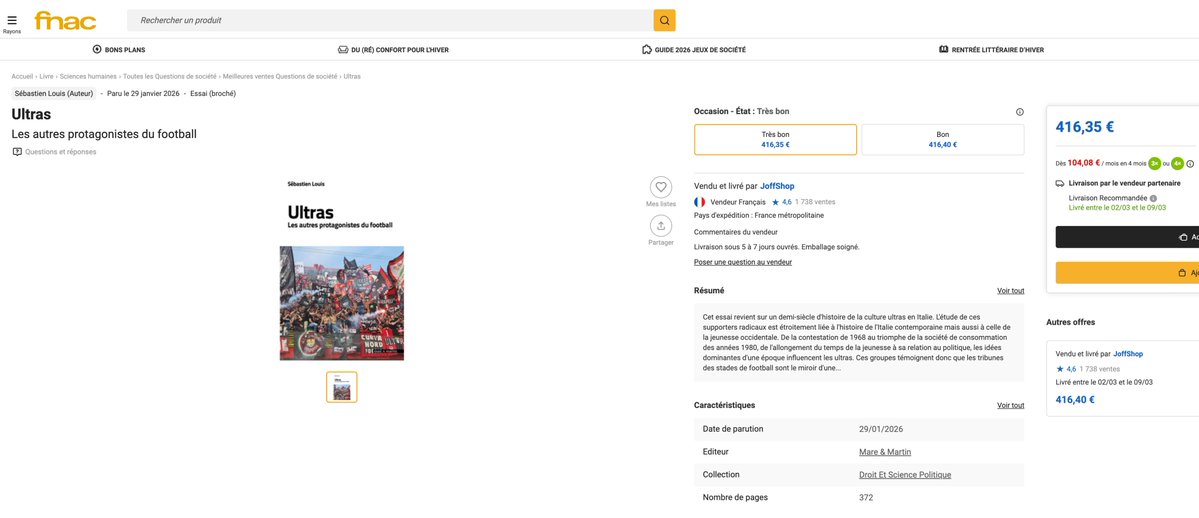Open Guide 2026 jeux de société
Screen dimensions: 1199x518
point(694,50)
